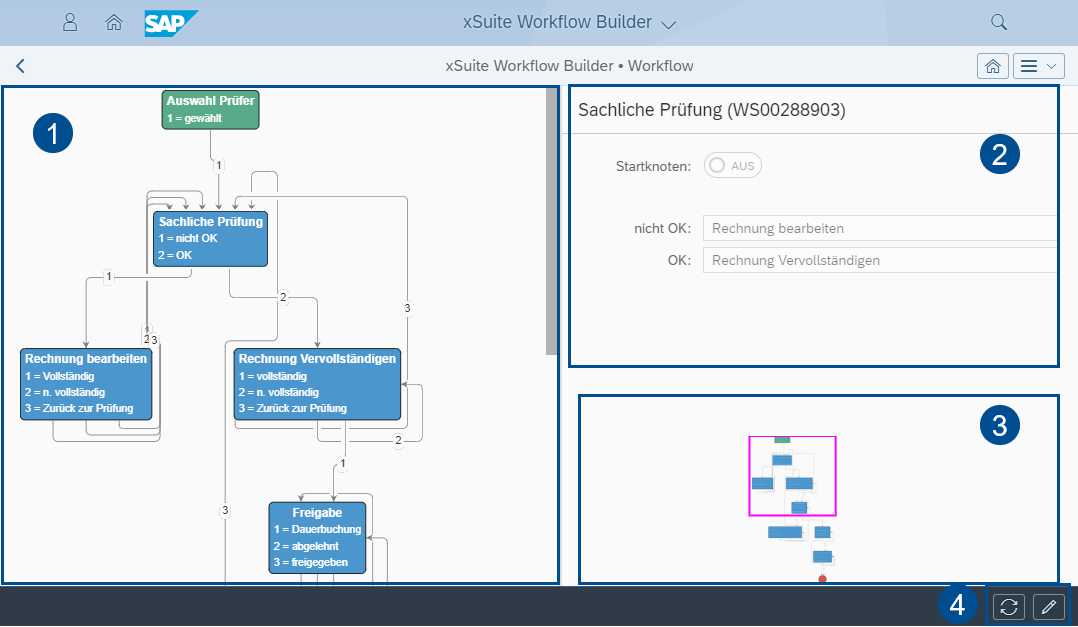Image resolution: width=1078 pixels, height=627 pixels.
Task: Toggle the Startknoten AUS switch
Action: (x=732, y=165)
